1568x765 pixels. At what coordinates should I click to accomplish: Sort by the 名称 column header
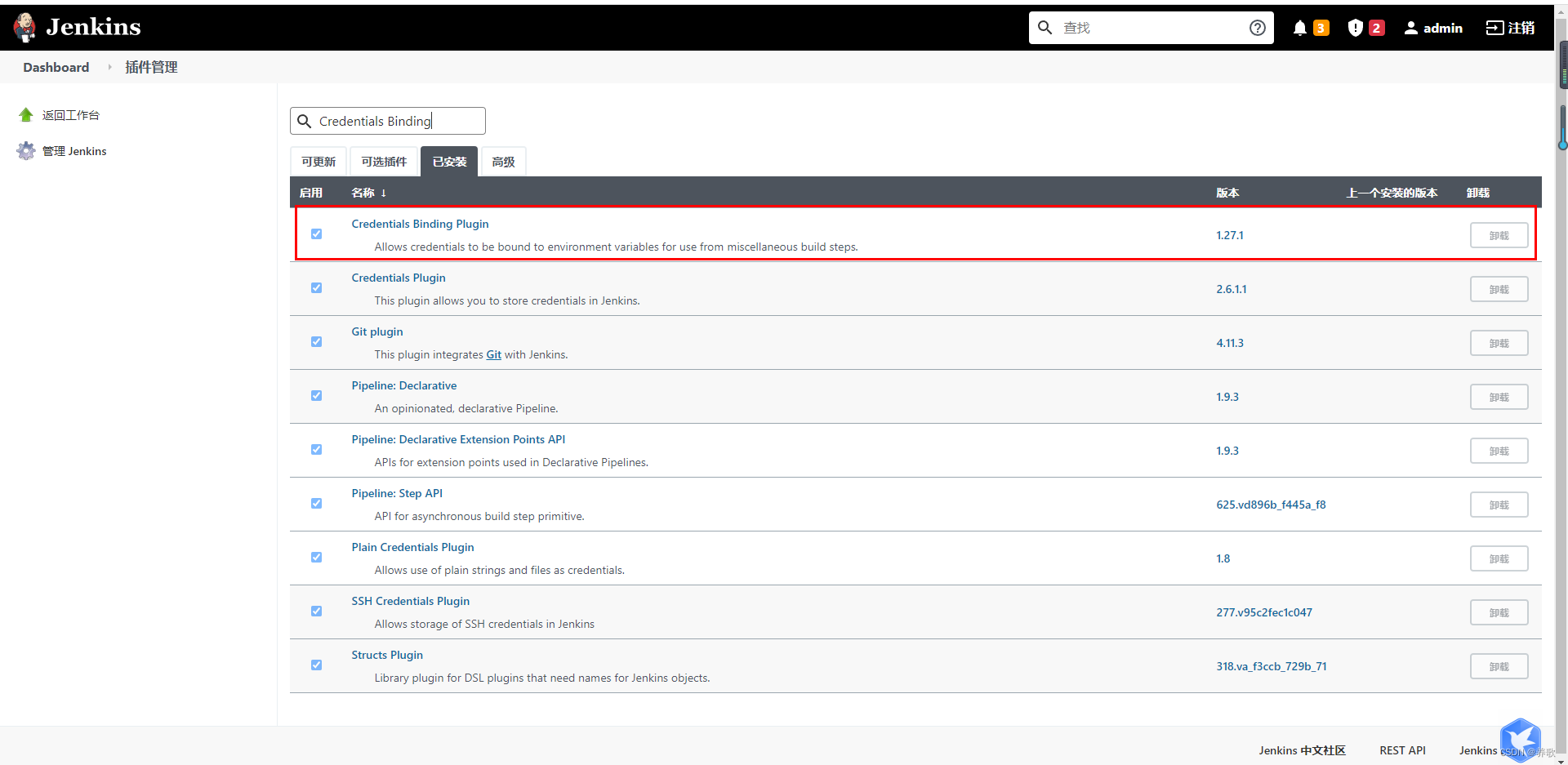(369, 193)
